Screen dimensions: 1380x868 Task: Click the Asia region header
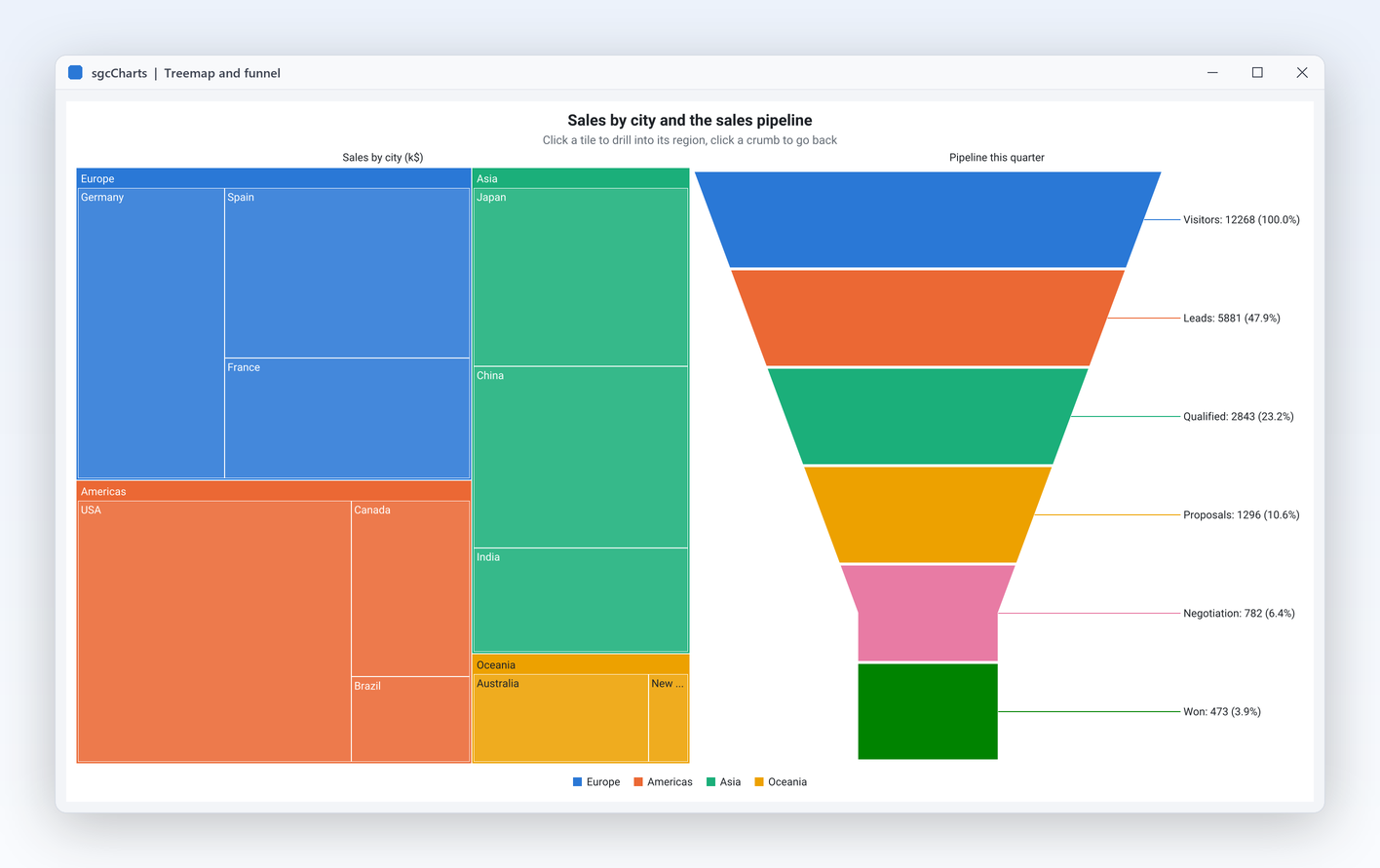[x=581, y=178]
